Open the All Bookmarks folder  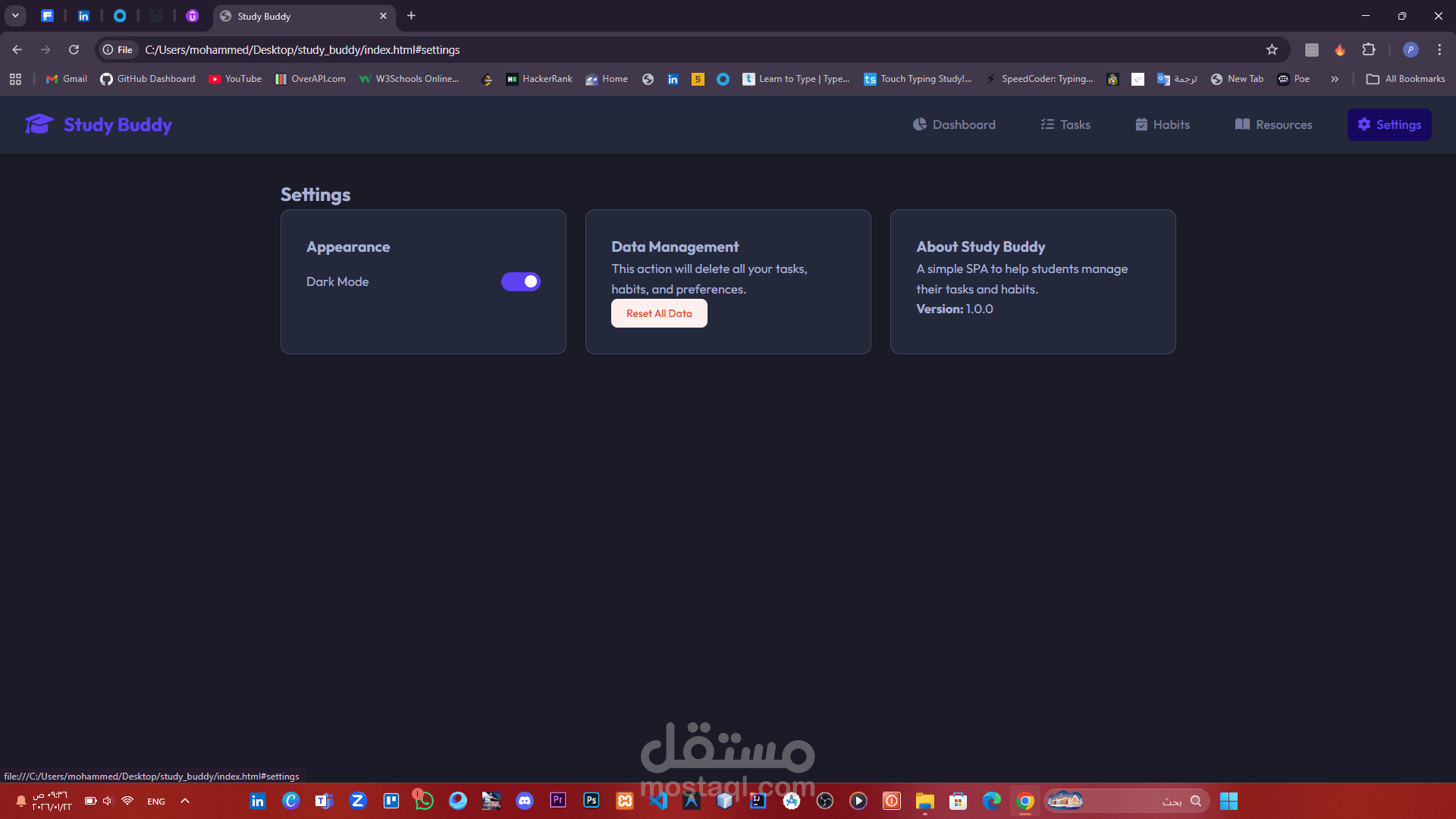click(1405, 79)
